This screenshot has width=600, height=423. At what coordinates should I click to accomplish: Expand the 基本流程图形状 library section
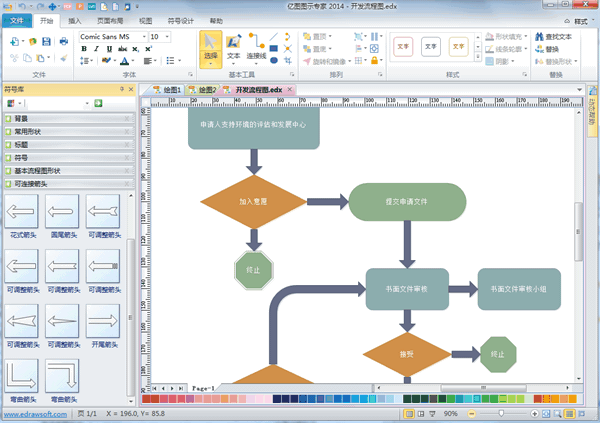pyautogui.click(x=68, y=170)
